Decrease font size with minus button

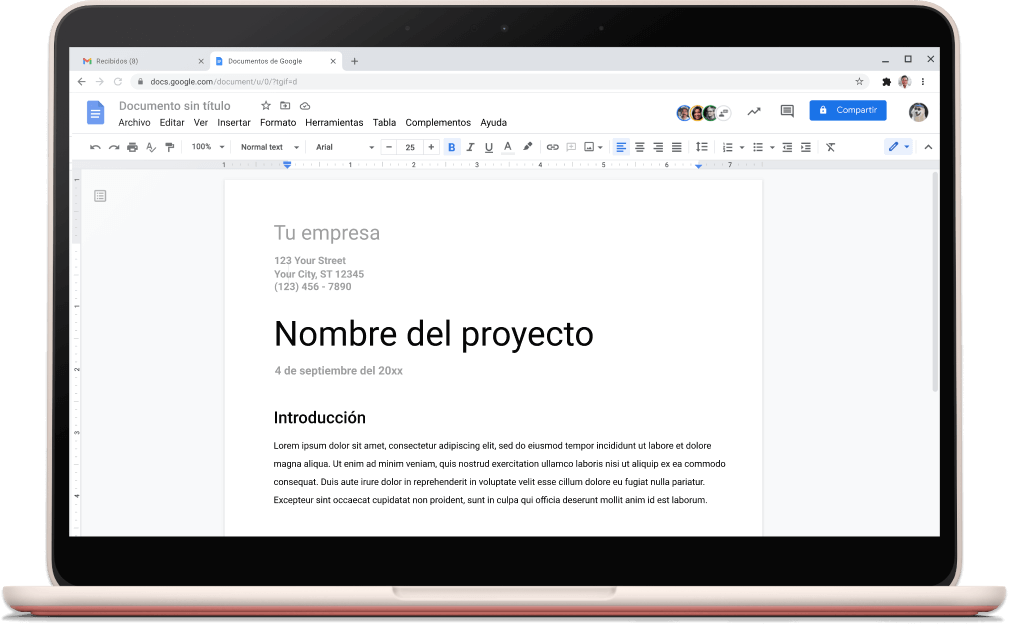click(x=389, y=147)
